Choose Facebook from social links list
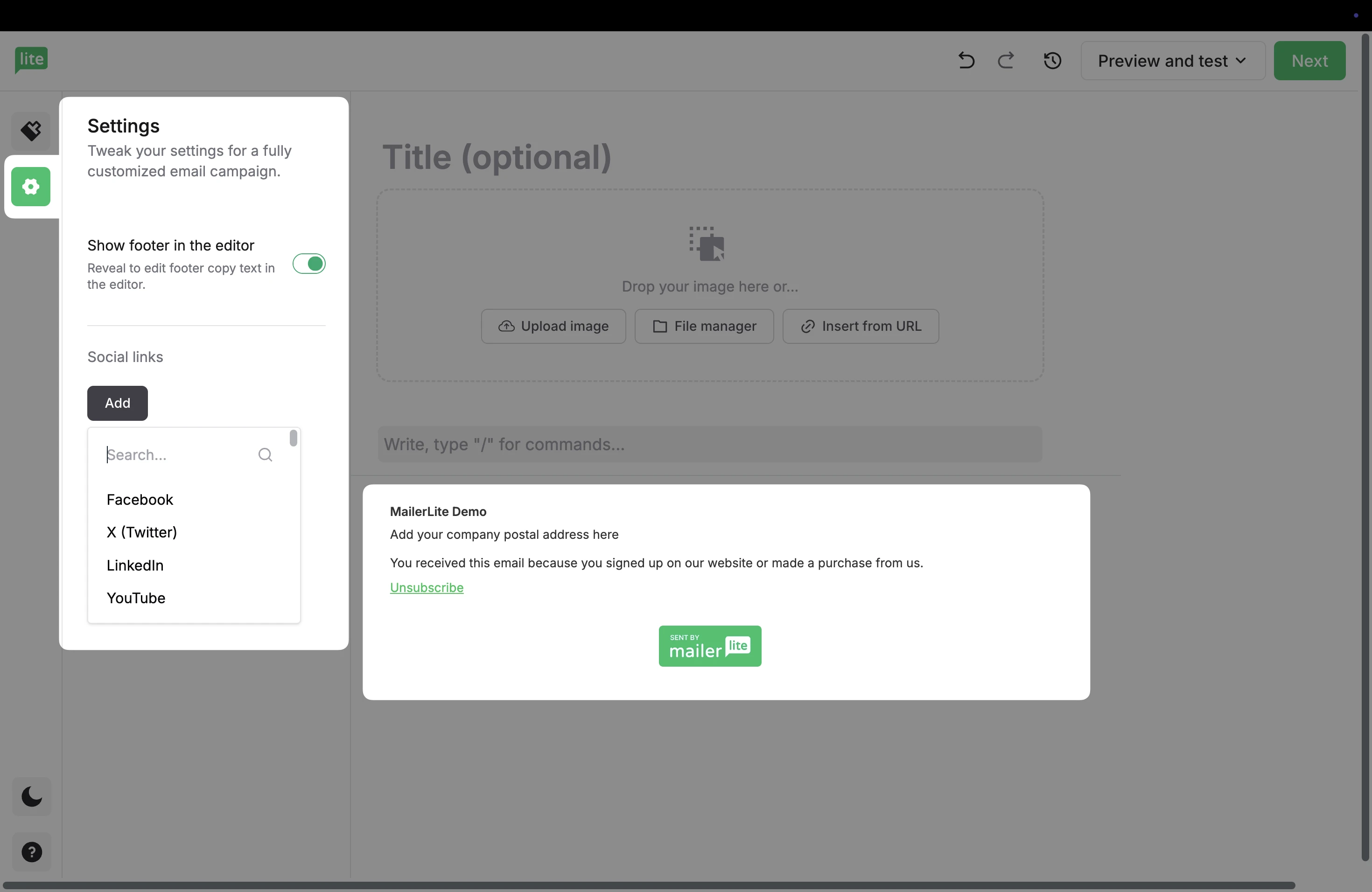The width and height of the screenshot is (1372, 892). click(140, 500)
